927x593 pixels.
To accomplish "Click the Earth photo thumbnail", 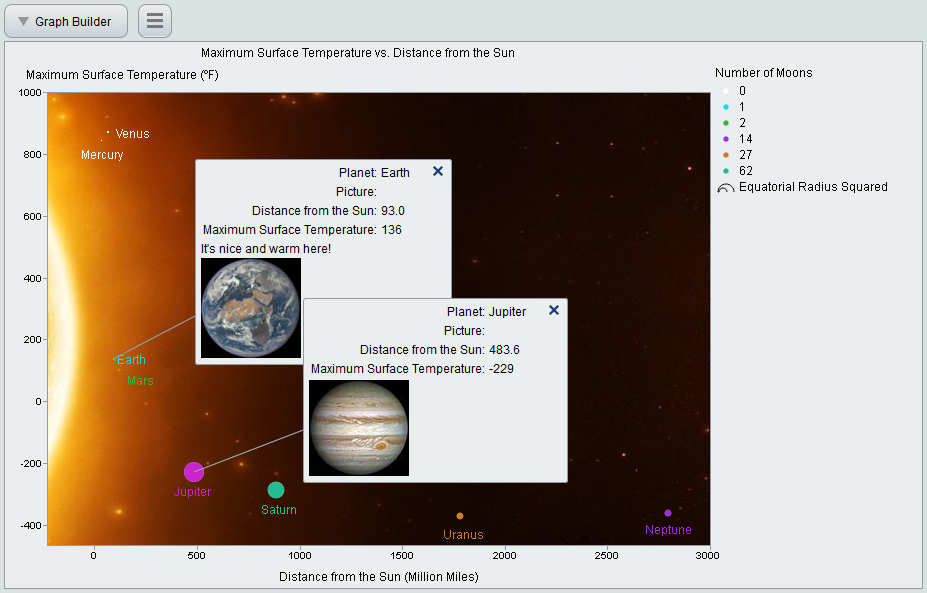I will pos(251,307).
